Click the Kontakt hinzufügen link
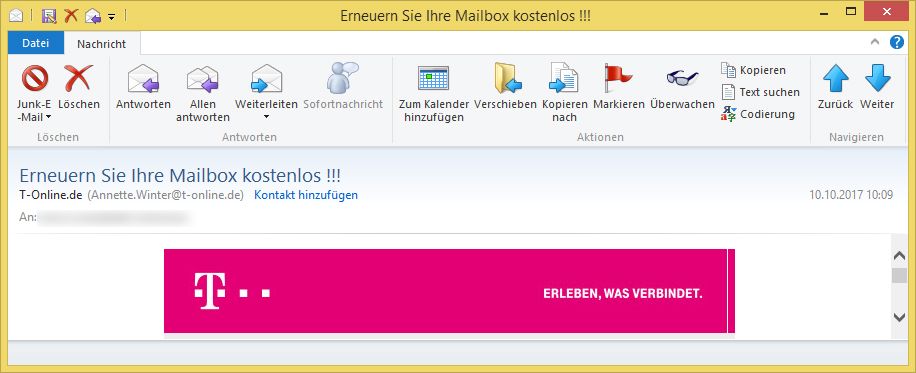This screenshot has width=916, height=373. (306, 195)
